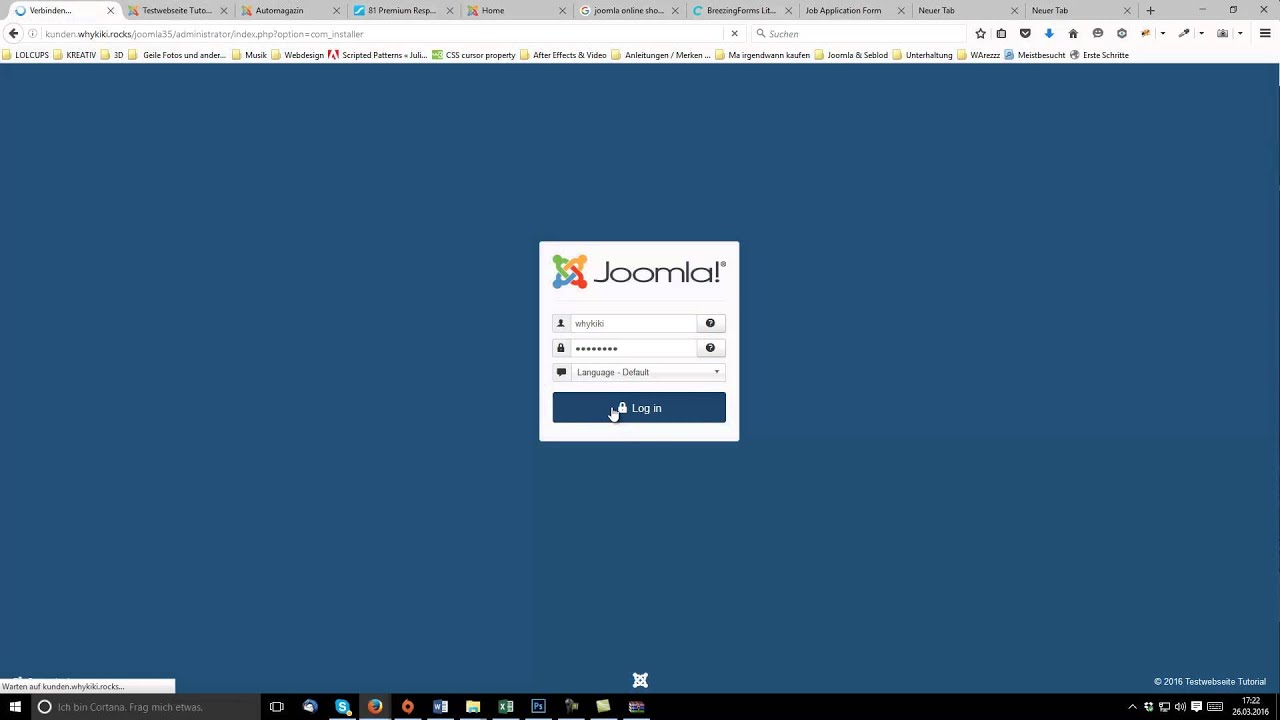The image size is (1280, 720).
Task: Click the Log in button
Action: [x=639, y=408]
